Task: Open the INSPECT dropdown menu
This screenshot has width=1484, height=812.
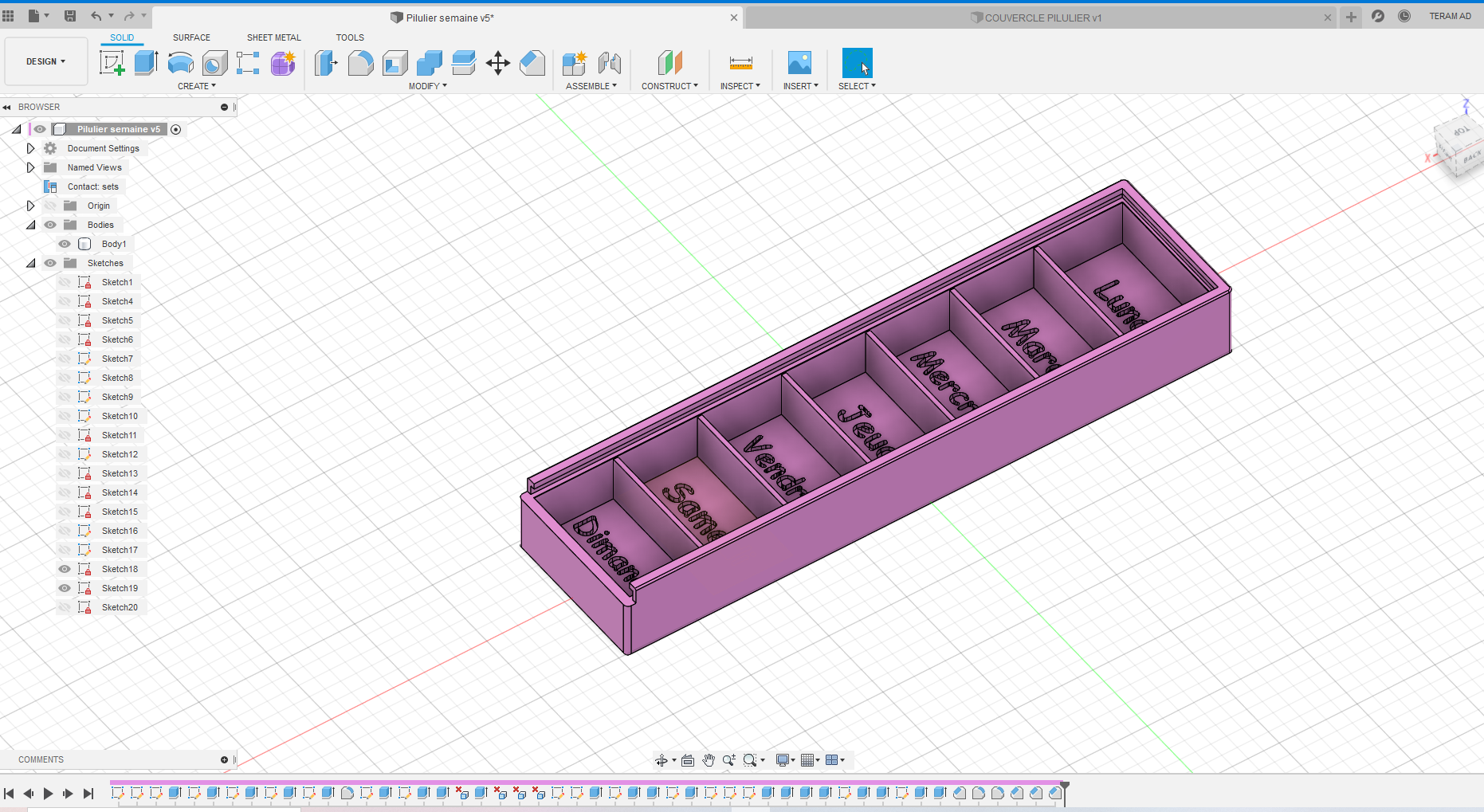Action: 740,86
